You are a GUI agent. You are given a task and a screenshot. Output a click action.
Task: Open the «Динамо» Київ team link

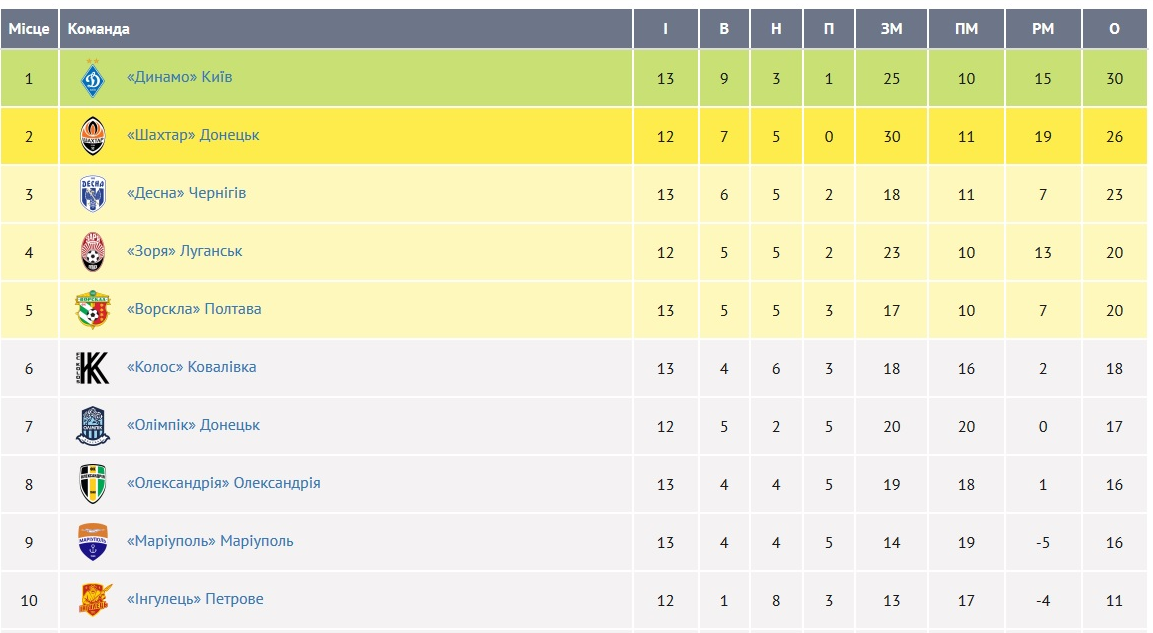(x=180, y=77)
